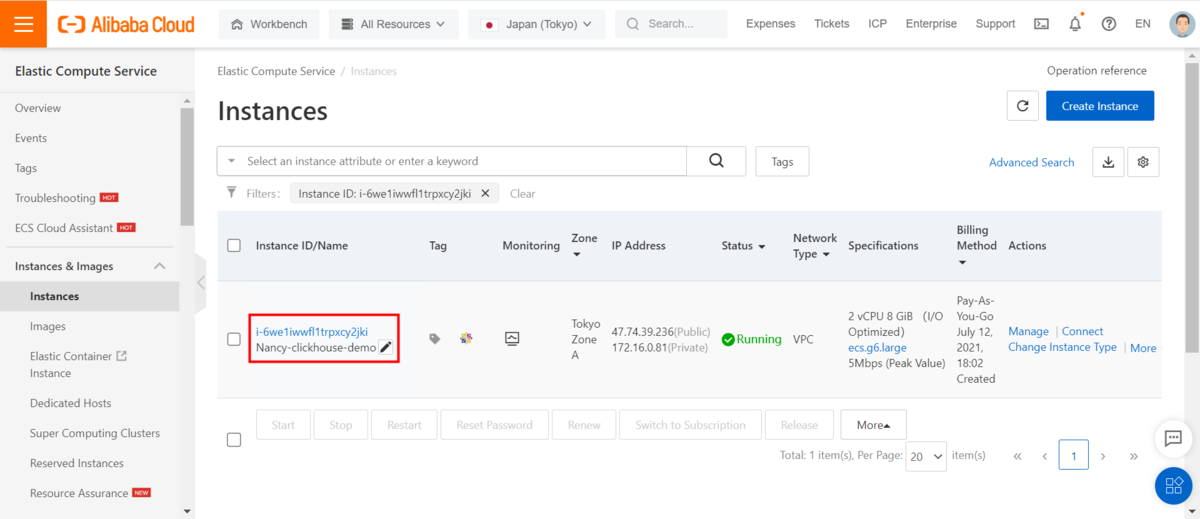Viewport: 1200px width, 519px height.
Task: Open Tickets top menu
Action: (x=832, y=24)
